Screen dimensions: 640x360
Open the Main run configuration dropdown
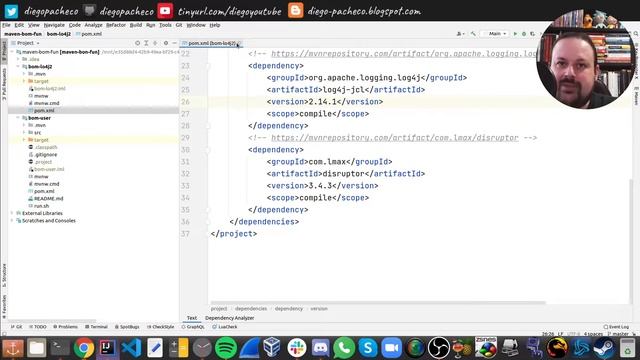495,33
